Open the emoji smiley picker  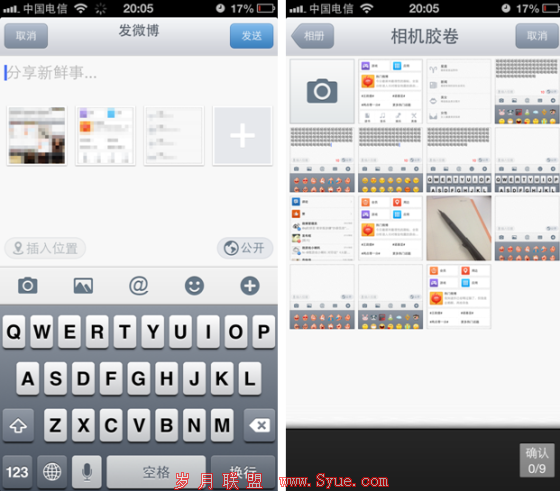click(x=194, y=286)
